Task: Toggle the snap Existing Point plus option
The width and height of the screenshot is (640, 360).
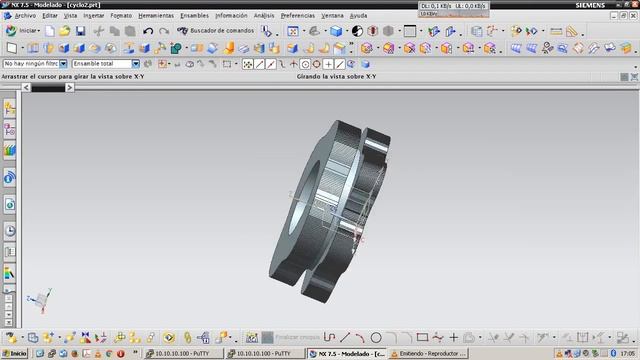Action: coord(328,64)
